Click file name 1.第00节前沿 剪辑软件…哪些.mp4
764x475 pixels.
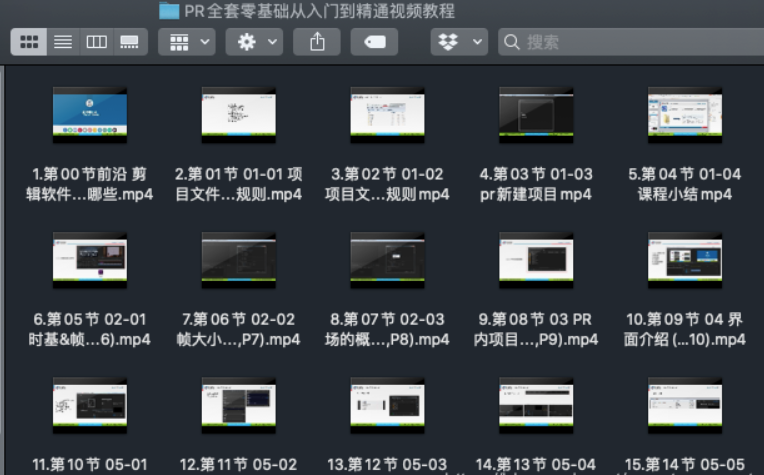point(90,184)
